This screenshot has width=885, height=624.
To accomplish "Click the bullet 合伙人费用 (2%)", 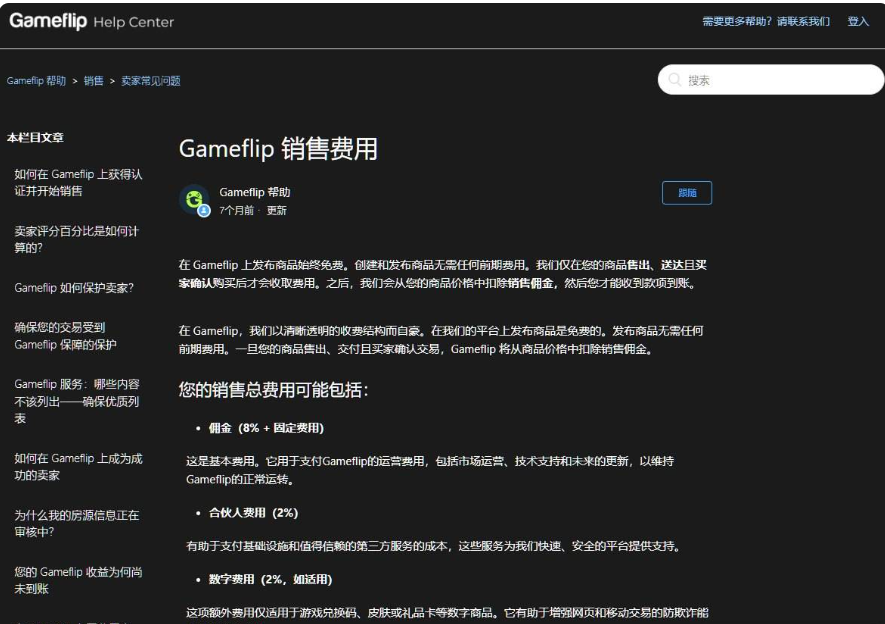I will (x=253, y=513).
